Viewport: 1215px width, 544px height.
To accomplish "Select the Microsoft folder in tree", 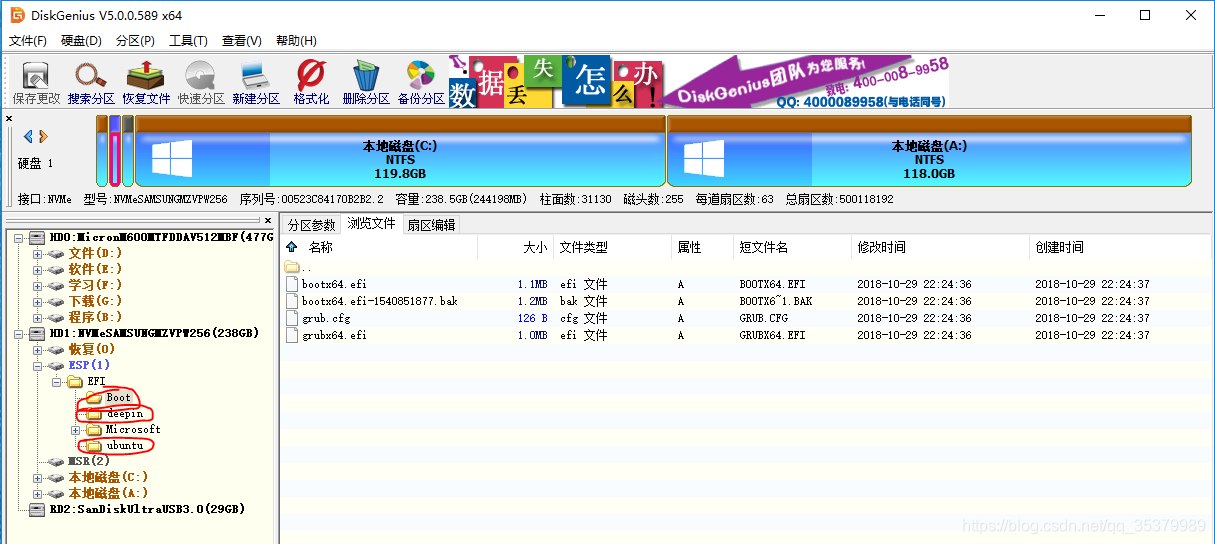I will [133, 430].
